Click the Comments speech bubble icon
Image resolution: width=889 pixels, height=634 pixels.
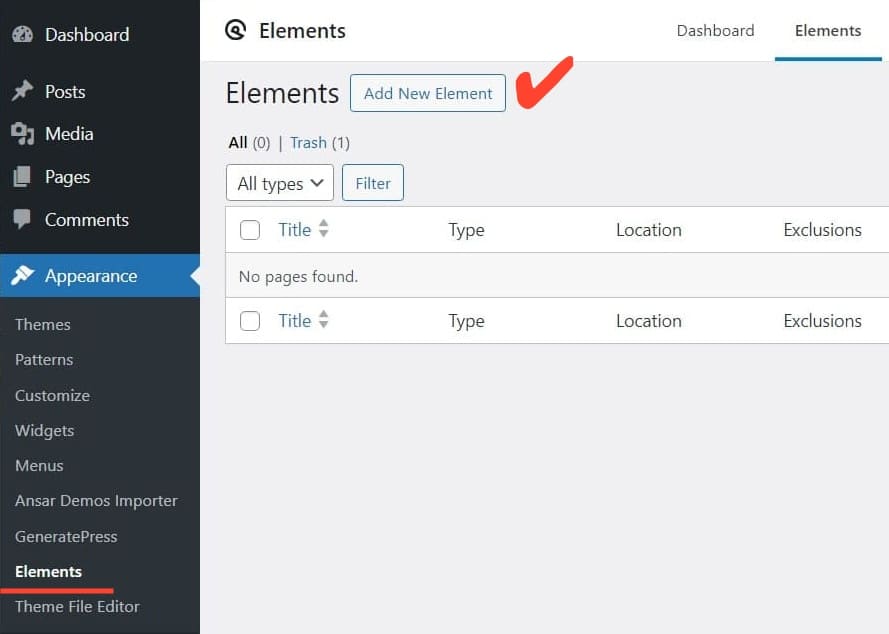coord(22,219)
